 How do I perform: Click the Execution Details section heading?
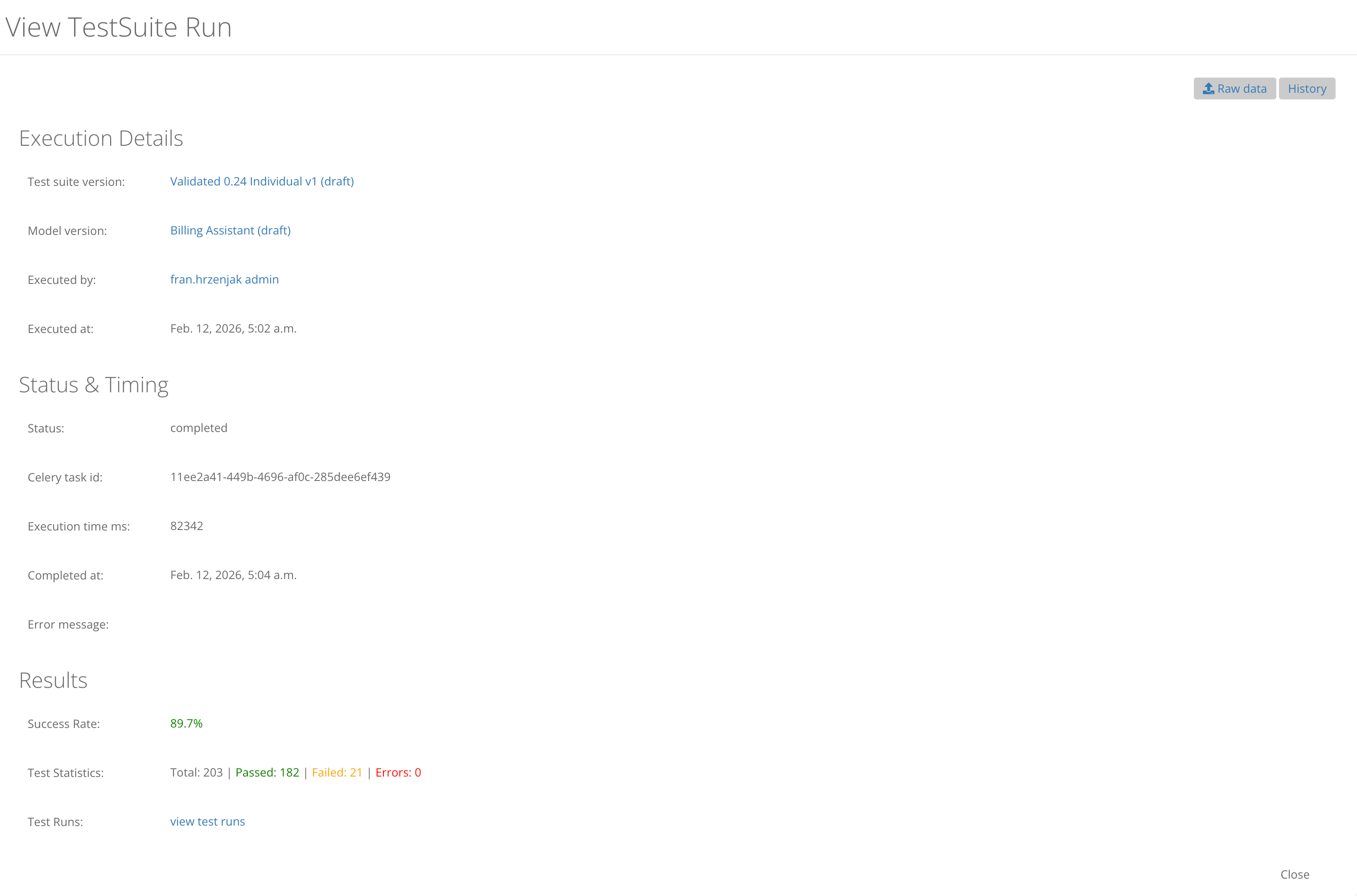[101, 138]
